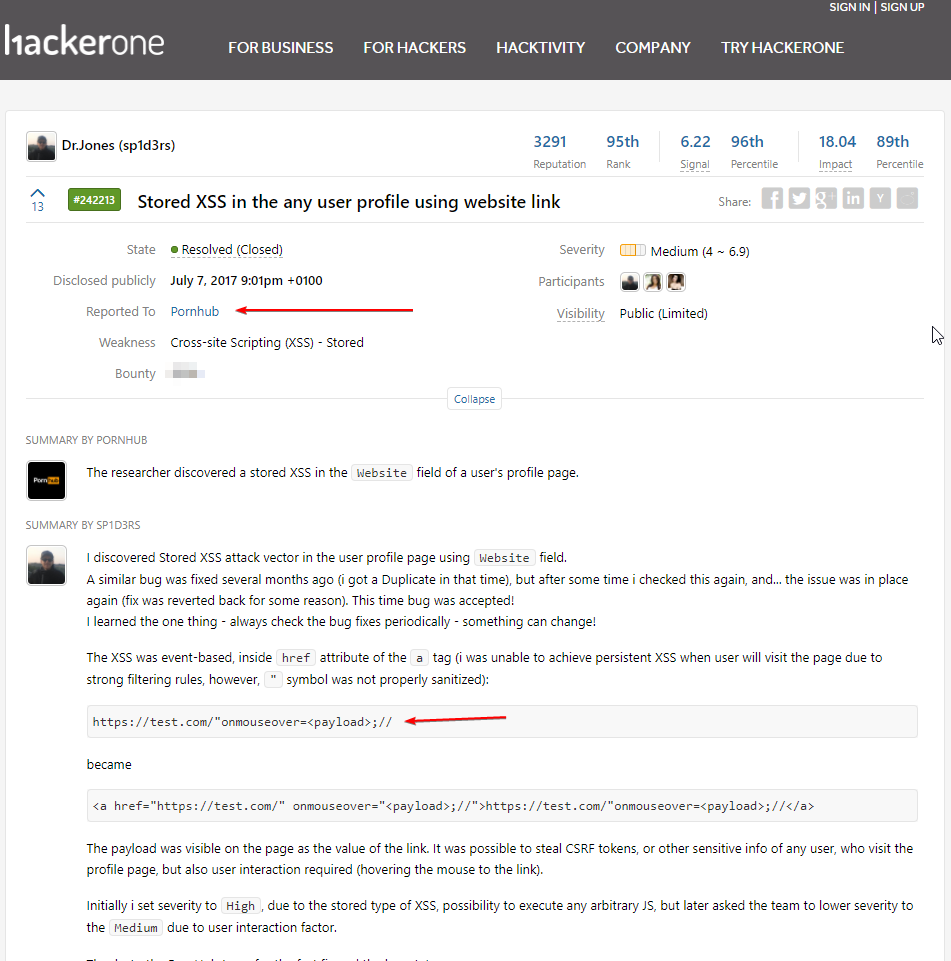Share report on Twitter

tap(799, 199)
